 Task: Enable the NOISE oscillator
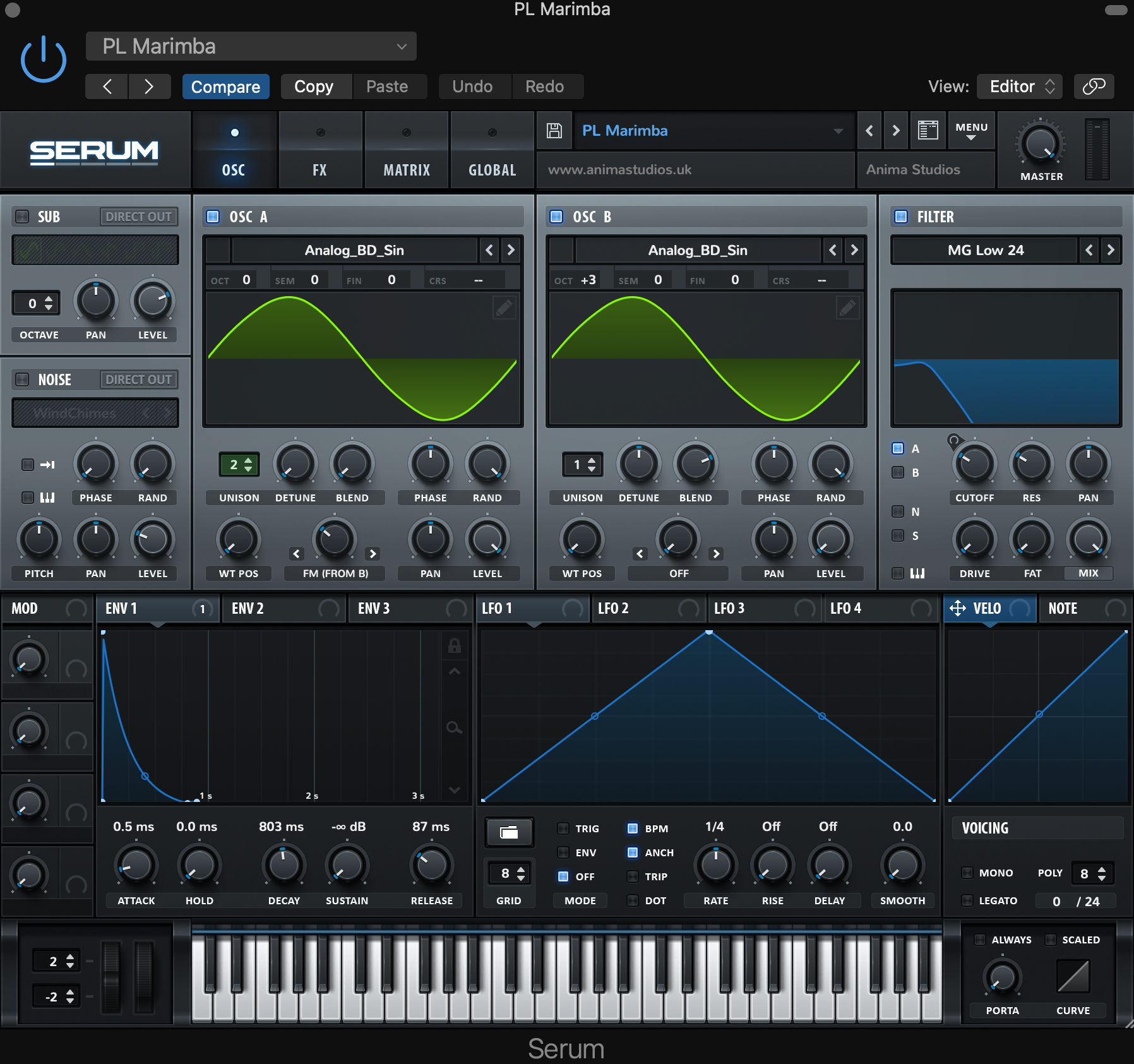click(x=22, y=380)
